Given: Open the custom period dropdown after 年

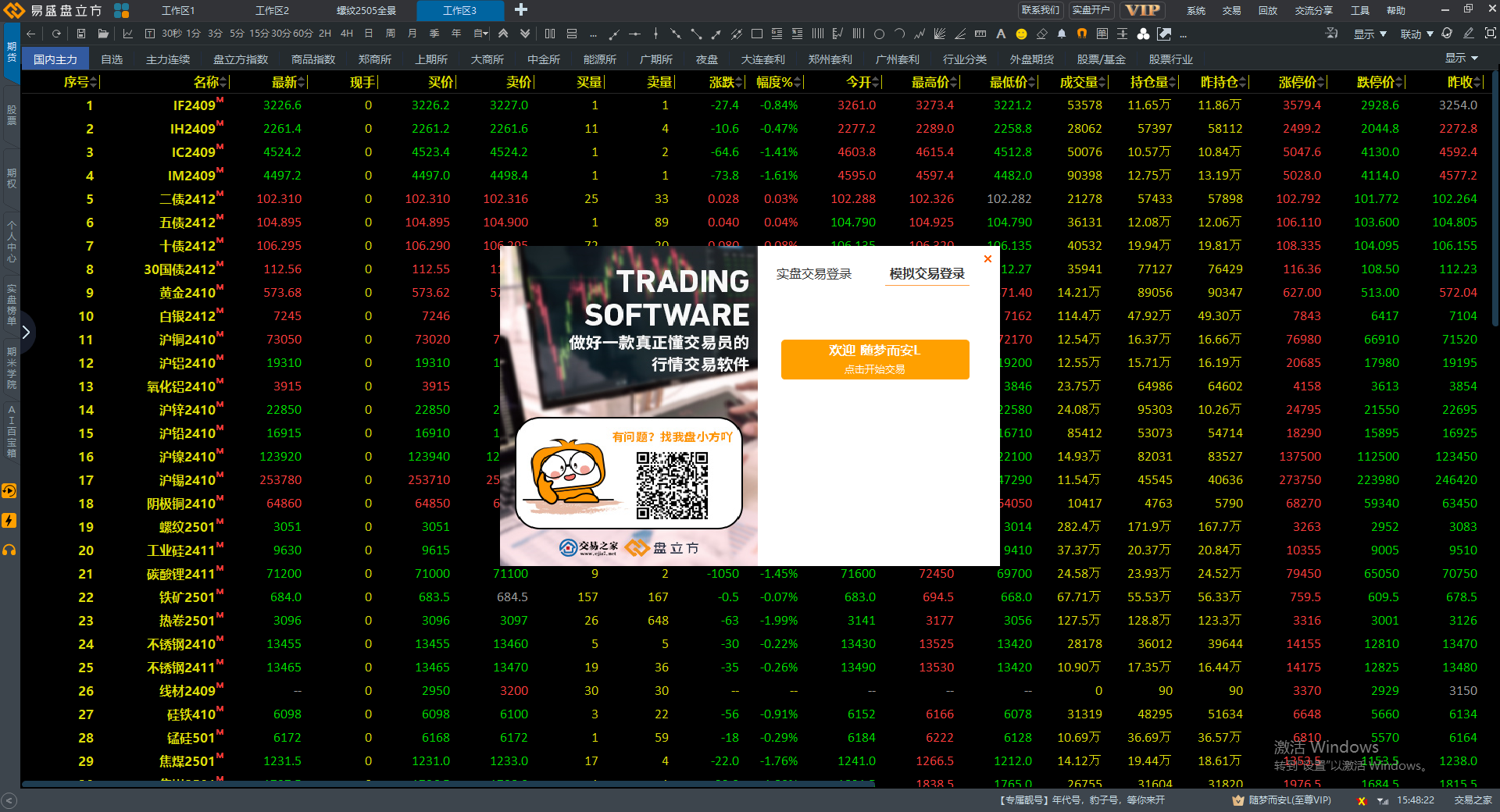Looking at the screenshot, I should [x=481, y=34].
